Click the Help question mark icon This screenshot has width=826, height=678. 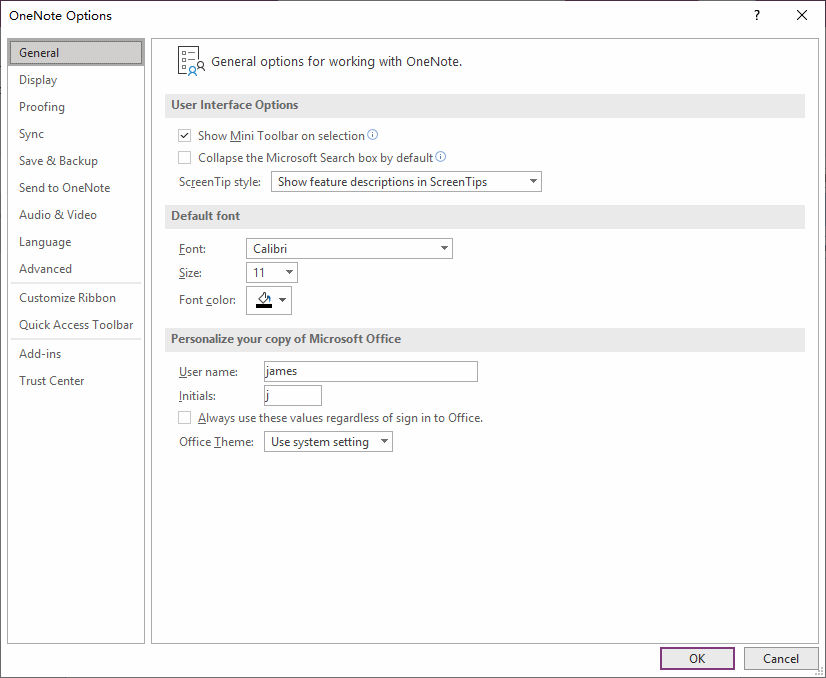click(x=756, y=15)
